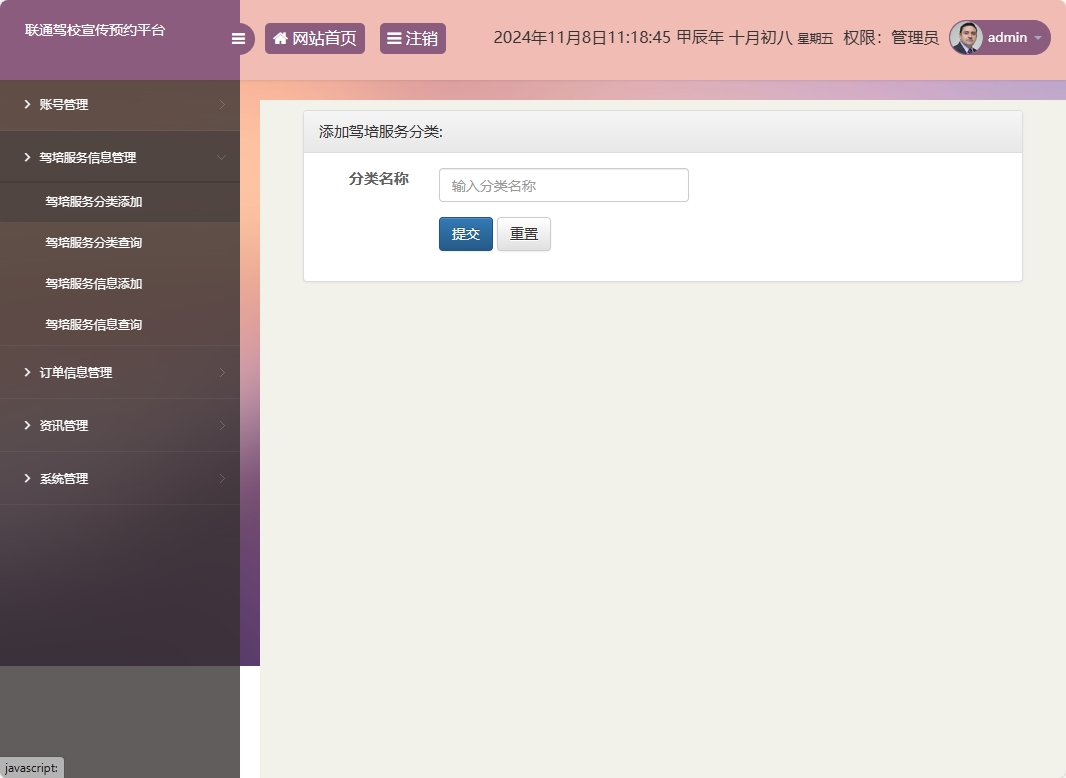Viewport: 1066px width, 778px height.
Task: Click the admin avatar picture
Action: (965, 37)
